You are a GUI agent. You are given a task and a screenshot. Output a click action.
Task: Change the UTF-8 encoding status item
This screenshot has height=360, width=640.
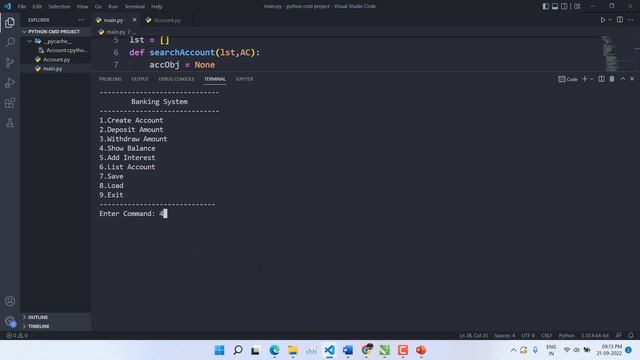528,335
